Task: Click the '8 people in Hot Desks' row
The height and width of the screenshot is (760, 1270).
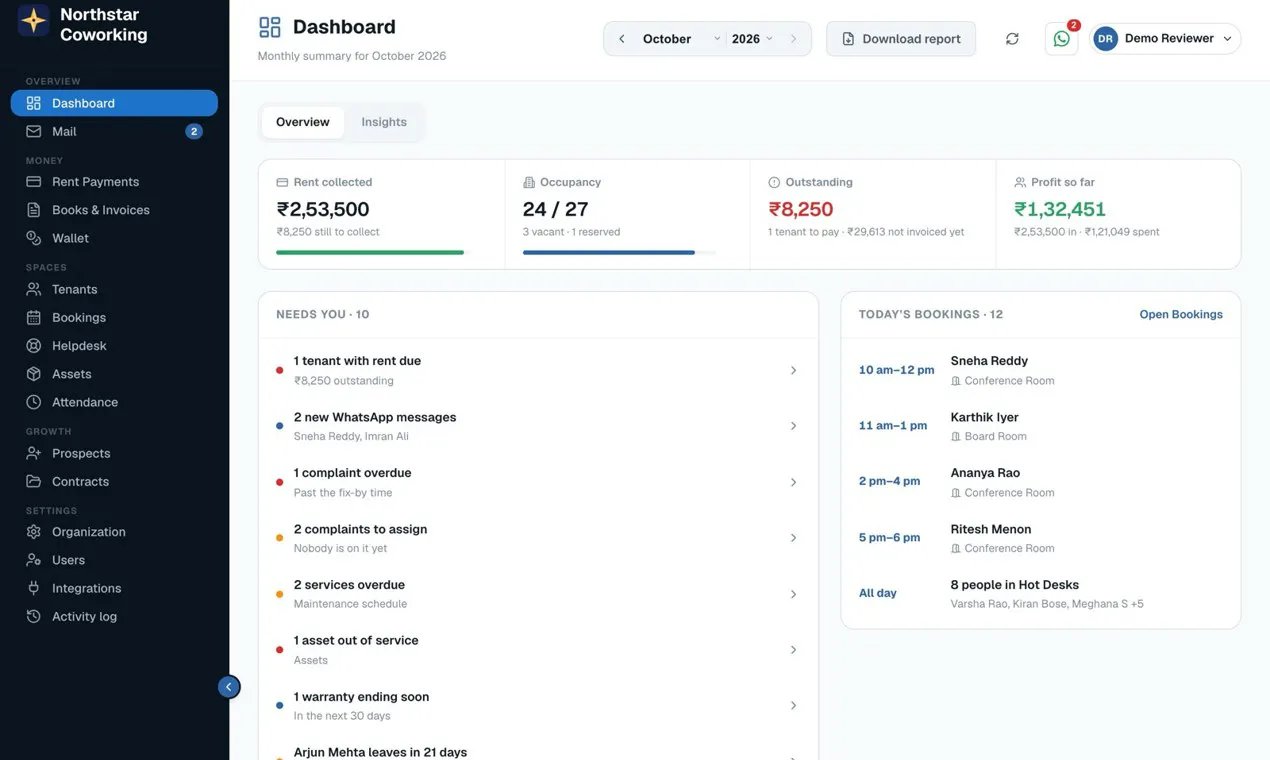Action: [1040, 594]
